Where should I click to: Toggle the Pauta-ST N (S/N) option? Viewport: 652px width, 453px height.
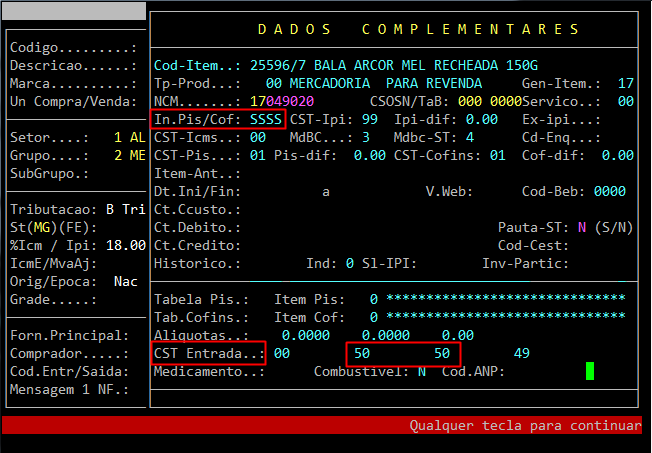582,227
